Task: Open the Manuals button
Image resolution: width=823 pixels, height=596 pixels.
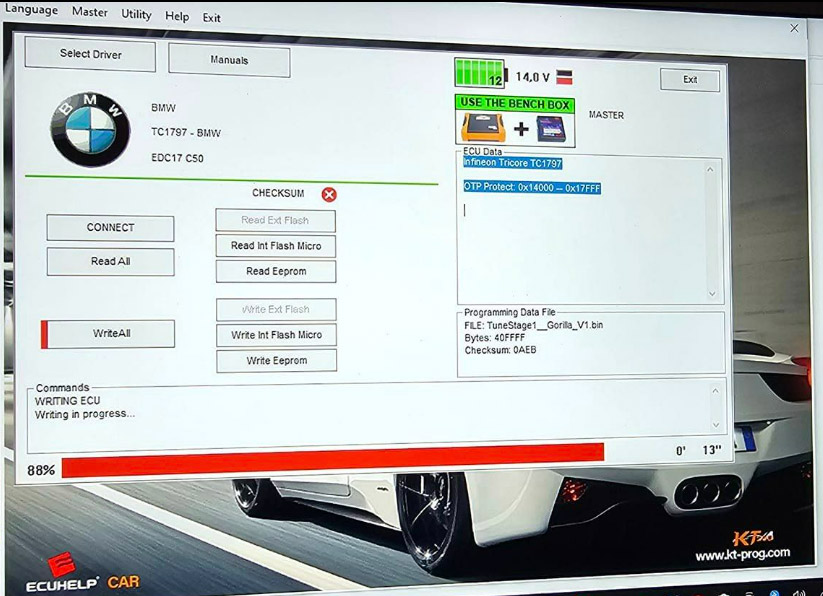Action: pyautogui.click(x=229, y=60)
